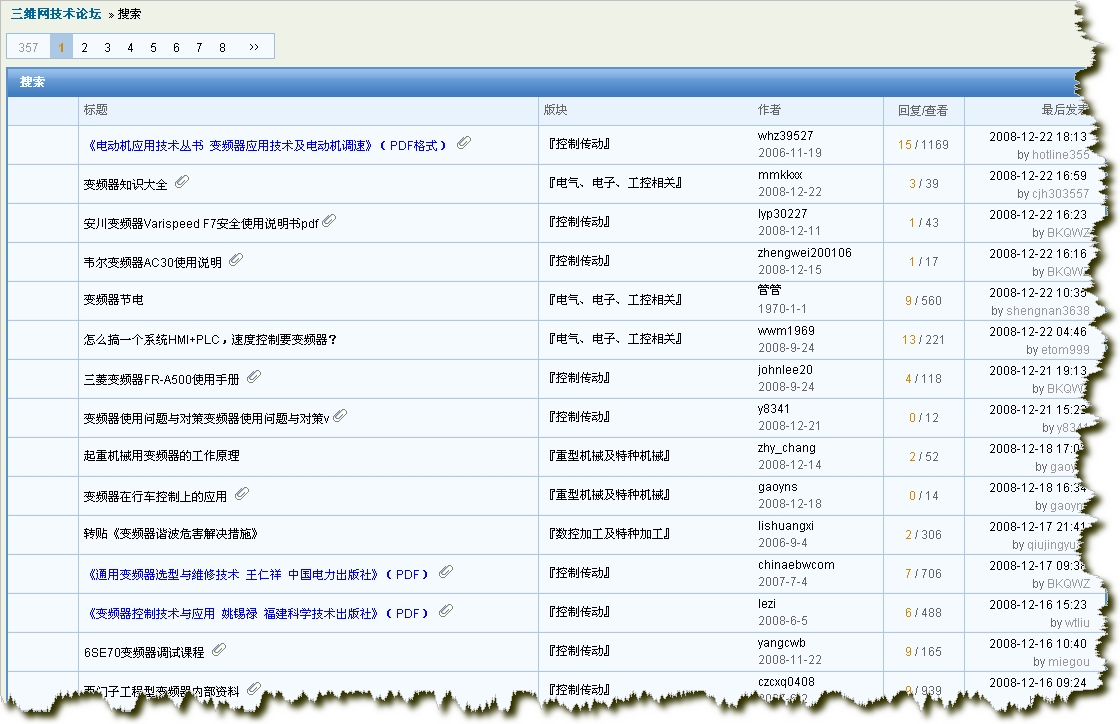The width and height of the screenshot is (1120, 724).
Task: Click attachment icon beside 《电动机应用技术丛书》 thread
Action: 464,143
